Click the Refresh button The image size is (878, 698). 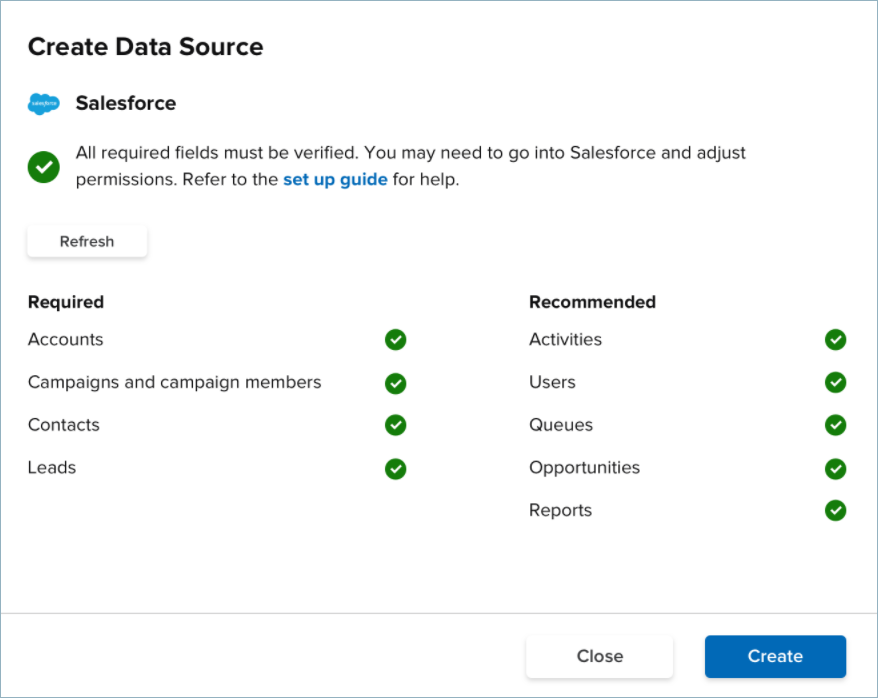tap(87, 241)
